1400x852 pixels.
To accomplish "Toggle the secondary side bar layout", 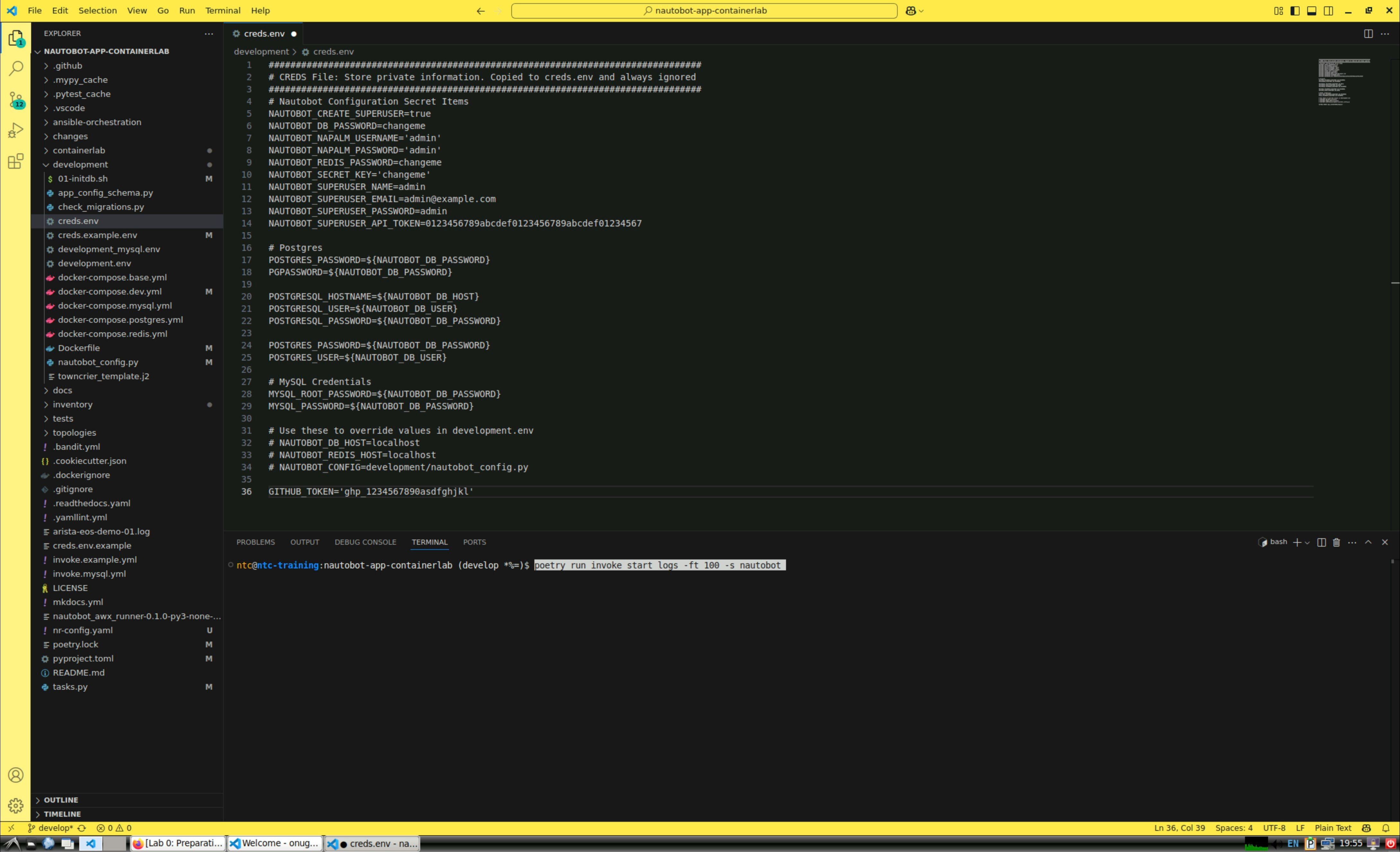I will coord(1328,11).
